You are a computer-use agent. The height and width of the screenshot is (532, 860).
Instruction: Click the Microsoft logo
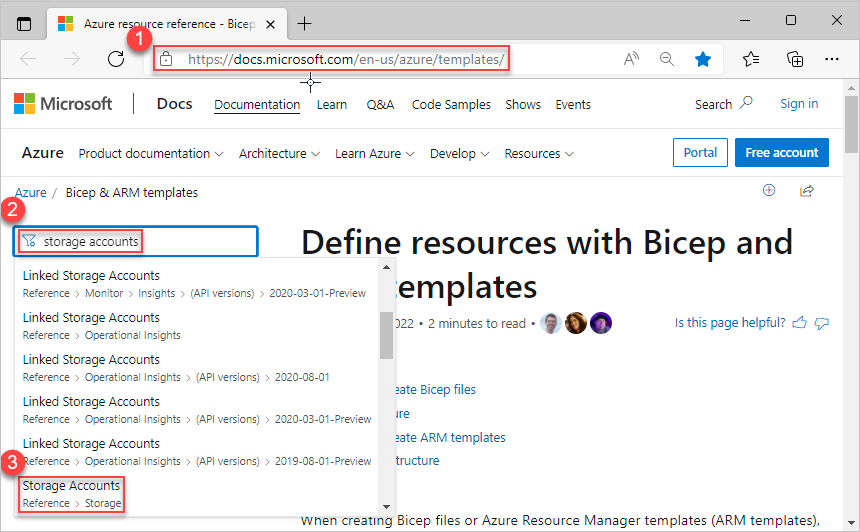63,104
